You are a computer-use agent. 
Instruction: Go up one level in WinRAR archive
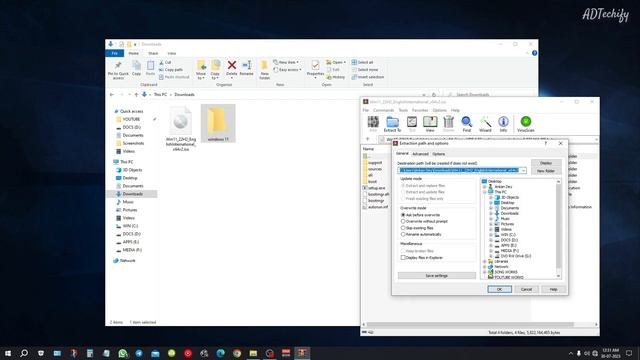point(367,139)
